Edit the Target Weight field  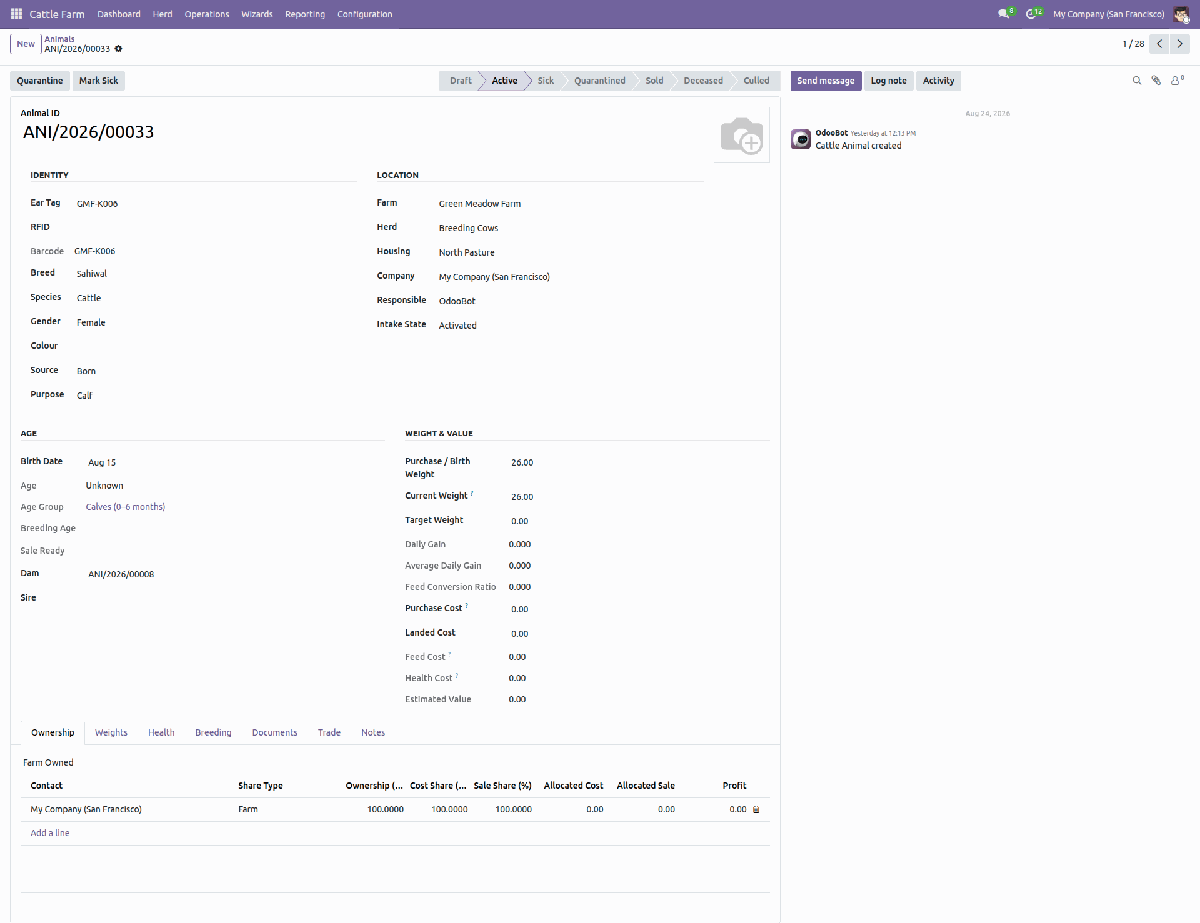(638, 521)
